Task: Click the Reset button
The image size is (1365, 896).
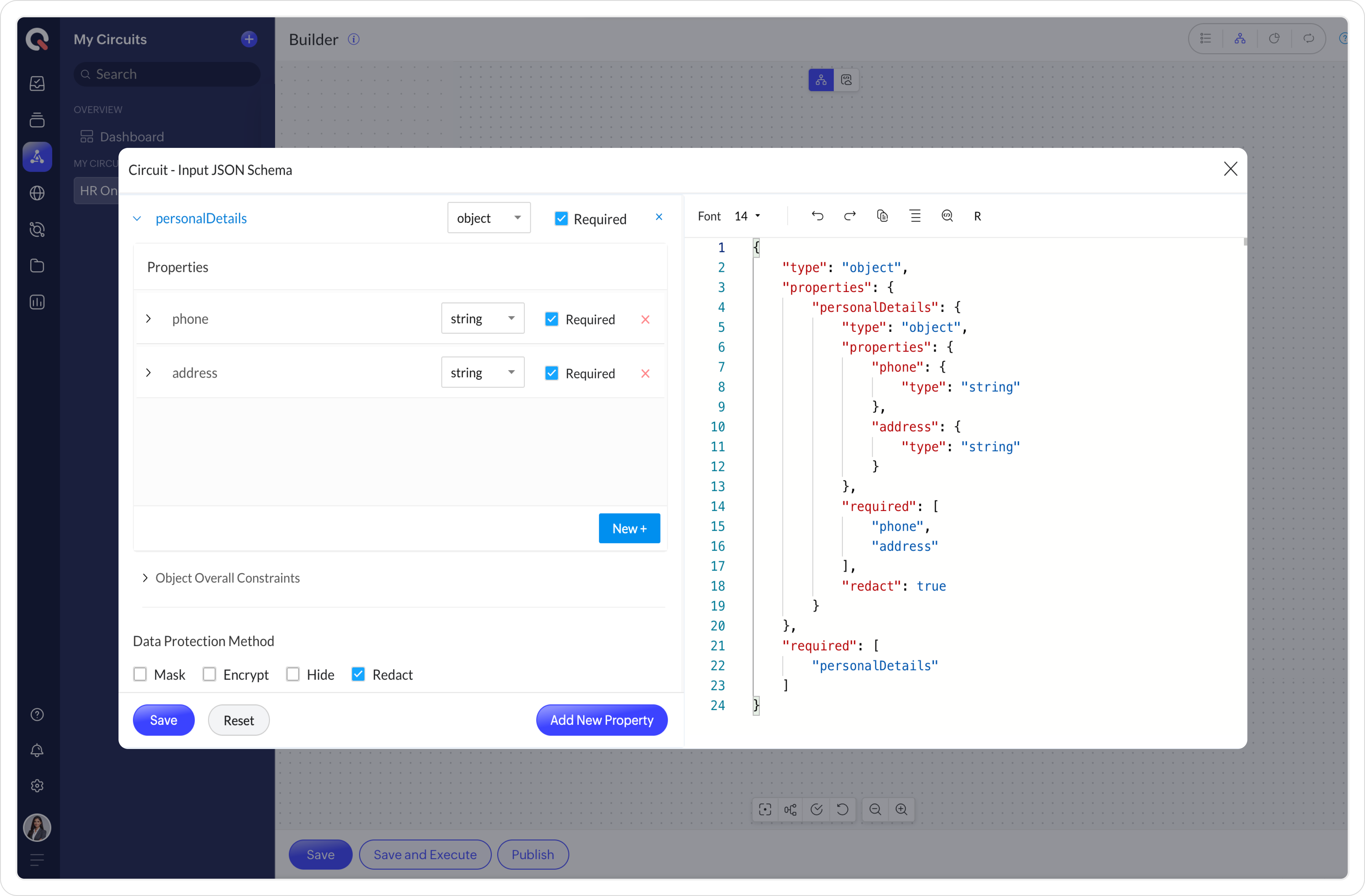Action: (238, 720)
